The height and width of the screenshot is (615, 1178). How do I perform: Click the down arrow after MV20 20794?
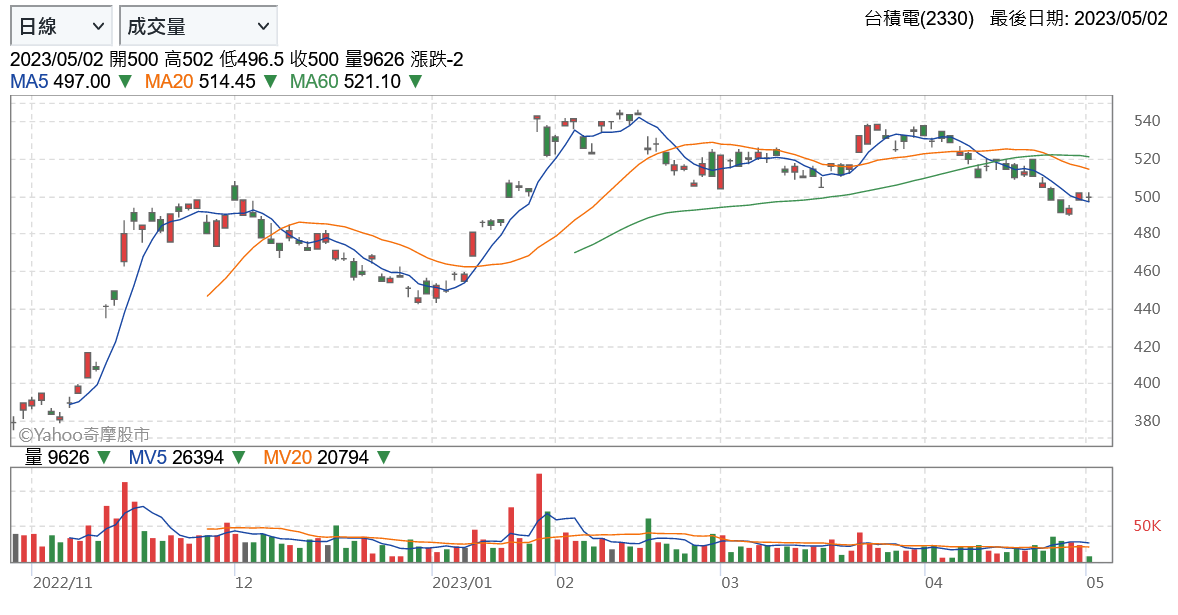pyautogui.click(x=383, y=457)
